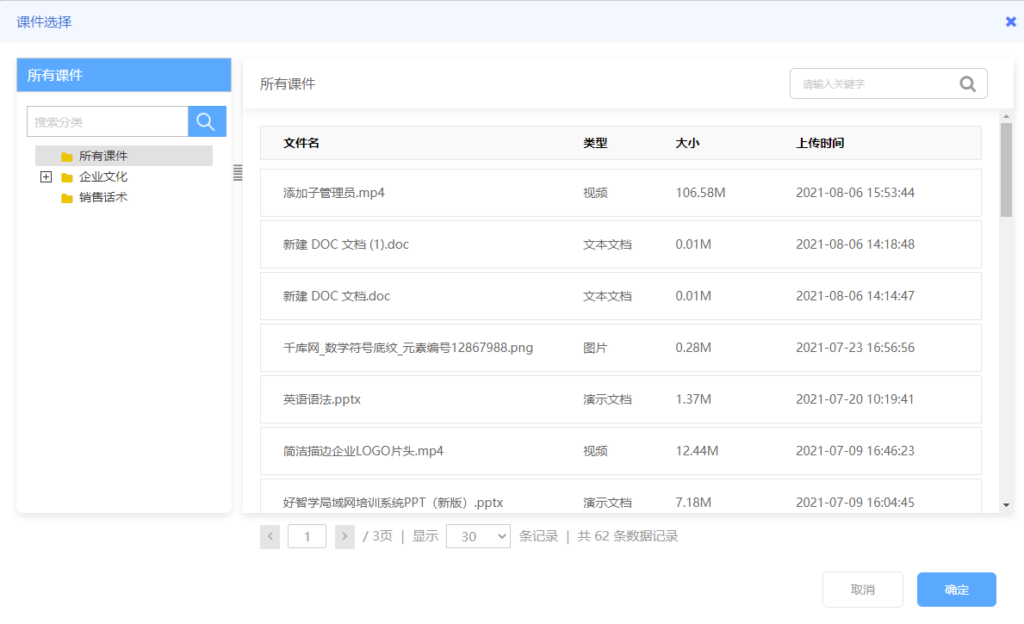Select 所有课件 in the category tree
Screen dimensions: 1024x624
[x=103, y=156]
